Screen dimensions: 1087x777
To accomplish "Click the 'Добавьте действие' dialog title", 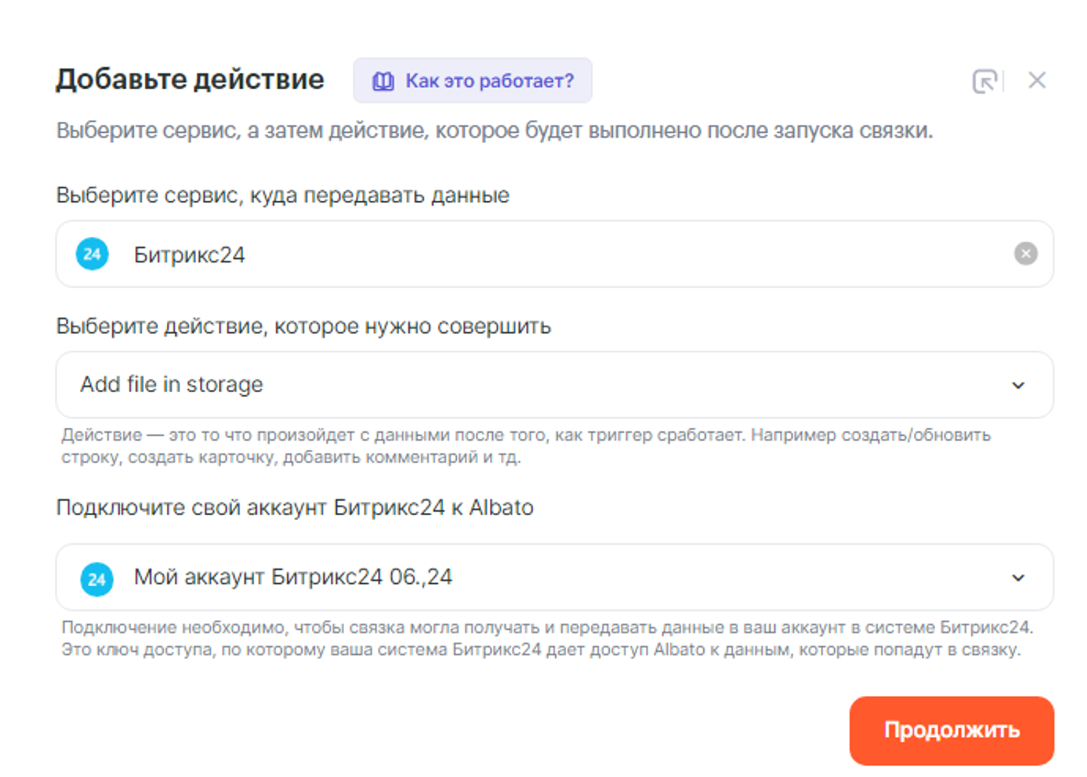I will [190, 80].
